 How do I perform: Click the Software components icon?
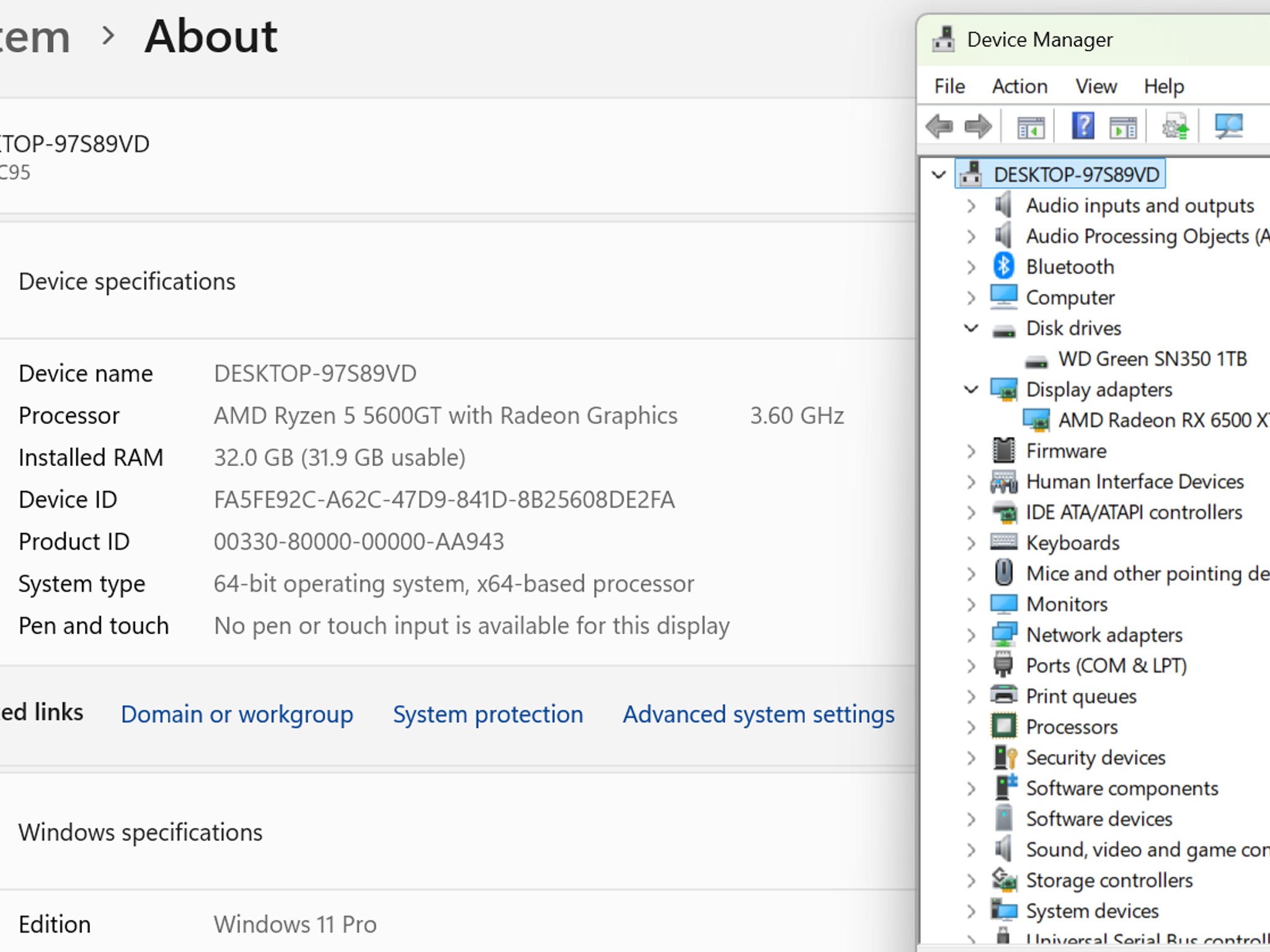pos(1005,787)
